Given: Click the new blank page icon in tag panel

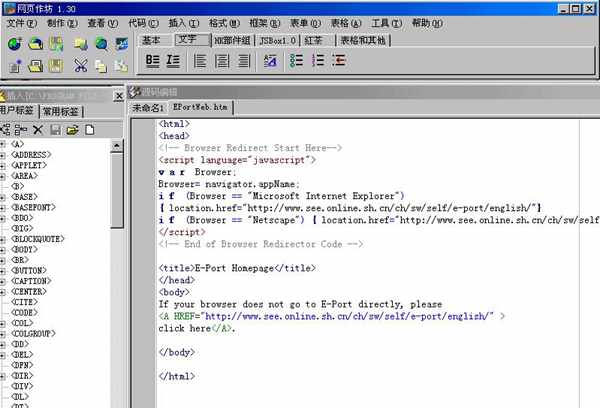Looking at the screenshot, I should pyautogui.click(x=90, y=130).
